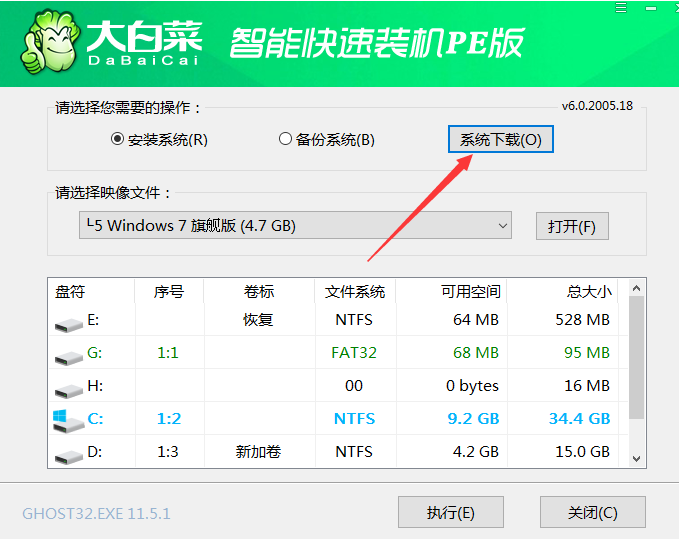This screenshot has height=546, width=682.
Task: Click the NTFS cell in the D: row
Action: click(x=354, y=452)
